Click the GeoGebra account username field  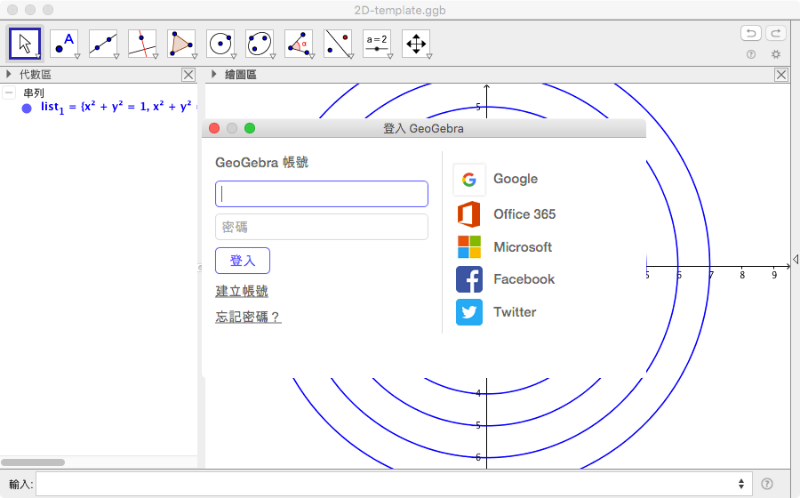pyautogui.click(x=321, y=194)
